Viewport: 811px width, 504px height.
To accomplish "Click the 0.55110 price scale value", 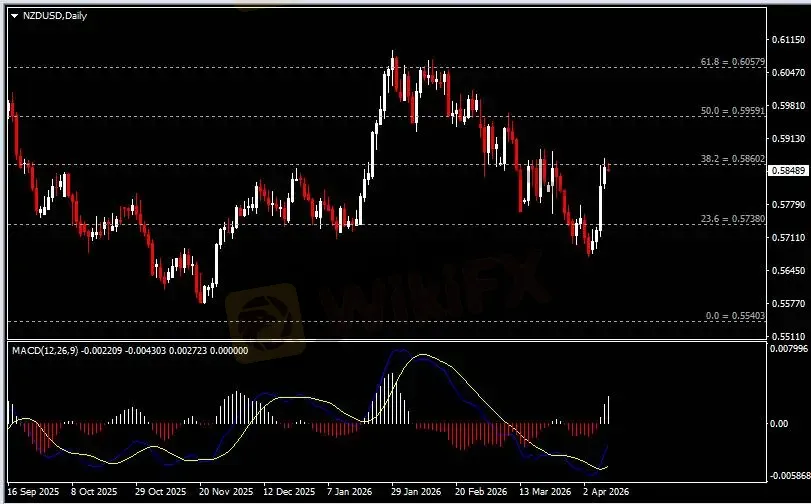I will [788, 336].
